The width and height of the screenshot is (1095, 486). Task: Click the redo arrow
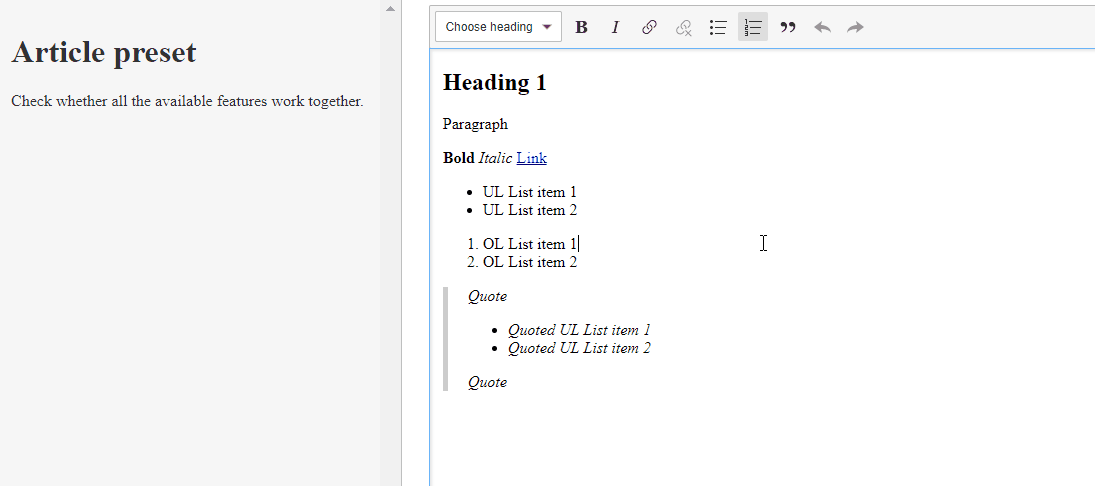tap(855, 27)
